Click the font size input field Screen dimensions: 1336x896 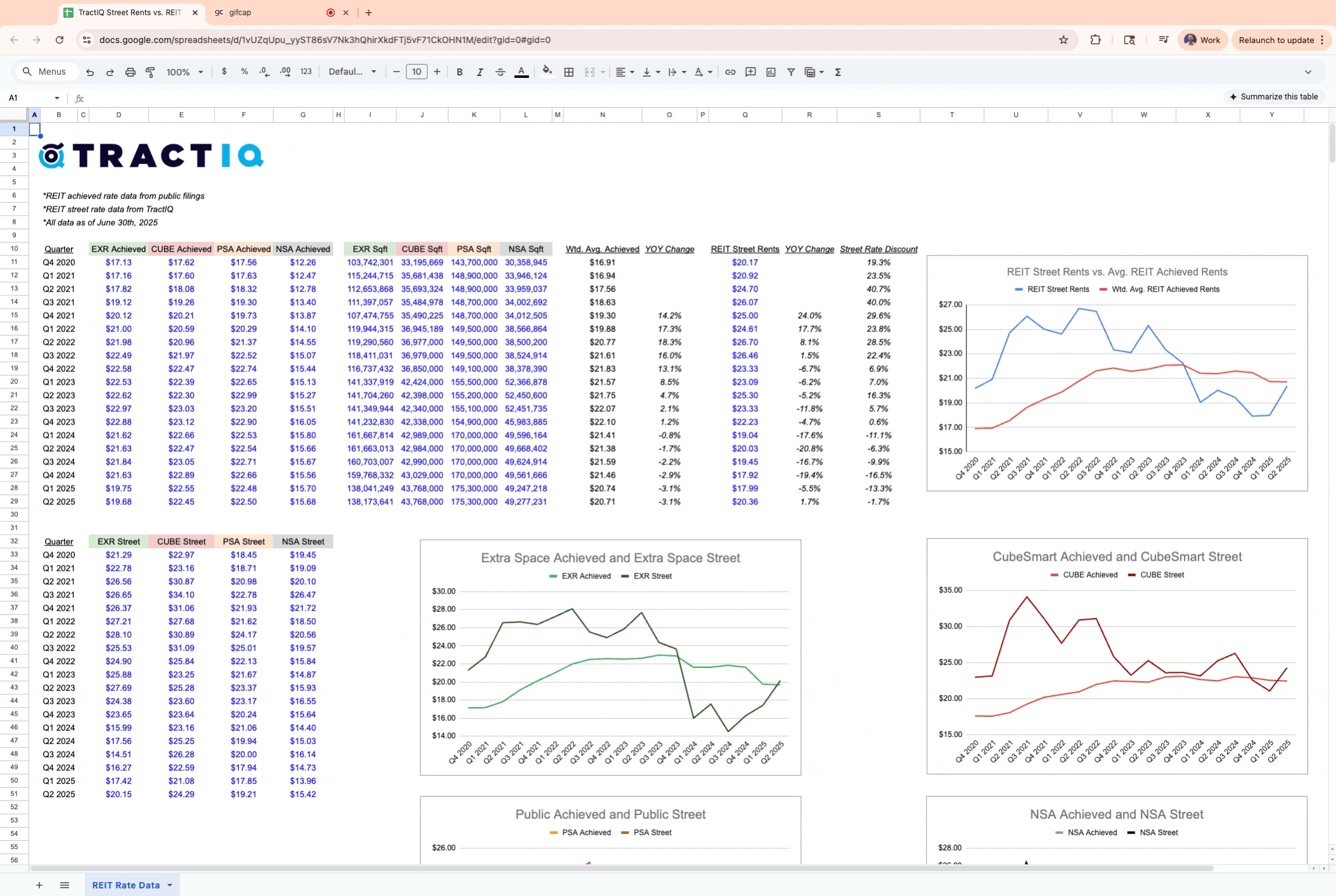(416, 72)
